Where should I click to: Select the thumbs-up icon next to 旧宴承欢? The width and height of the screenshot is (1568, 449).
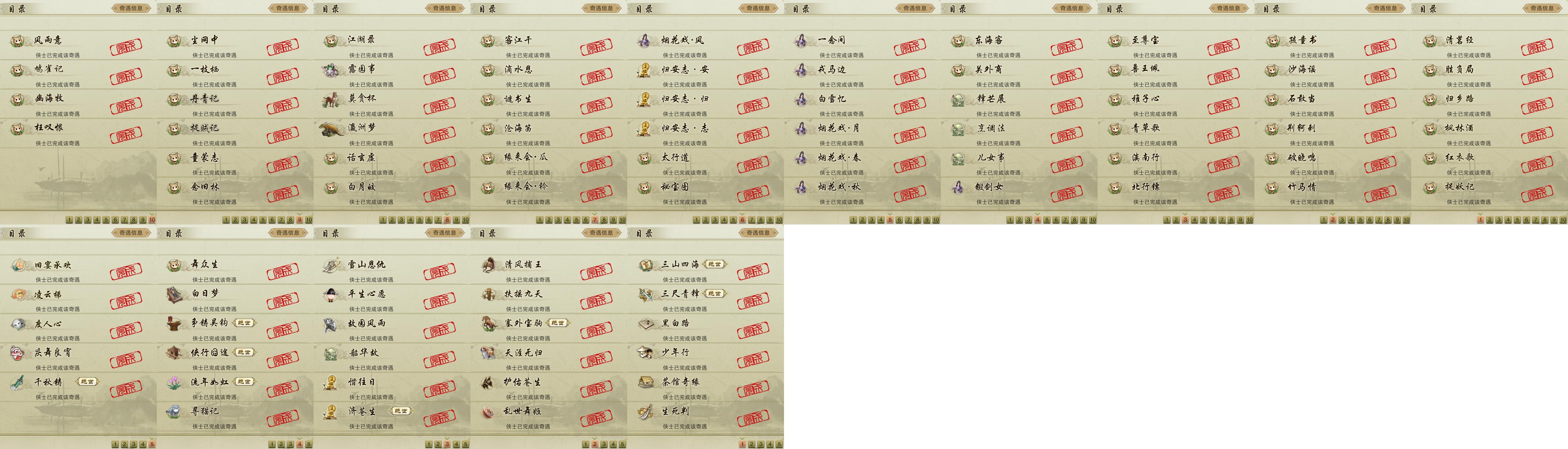[x=18, y=264]
